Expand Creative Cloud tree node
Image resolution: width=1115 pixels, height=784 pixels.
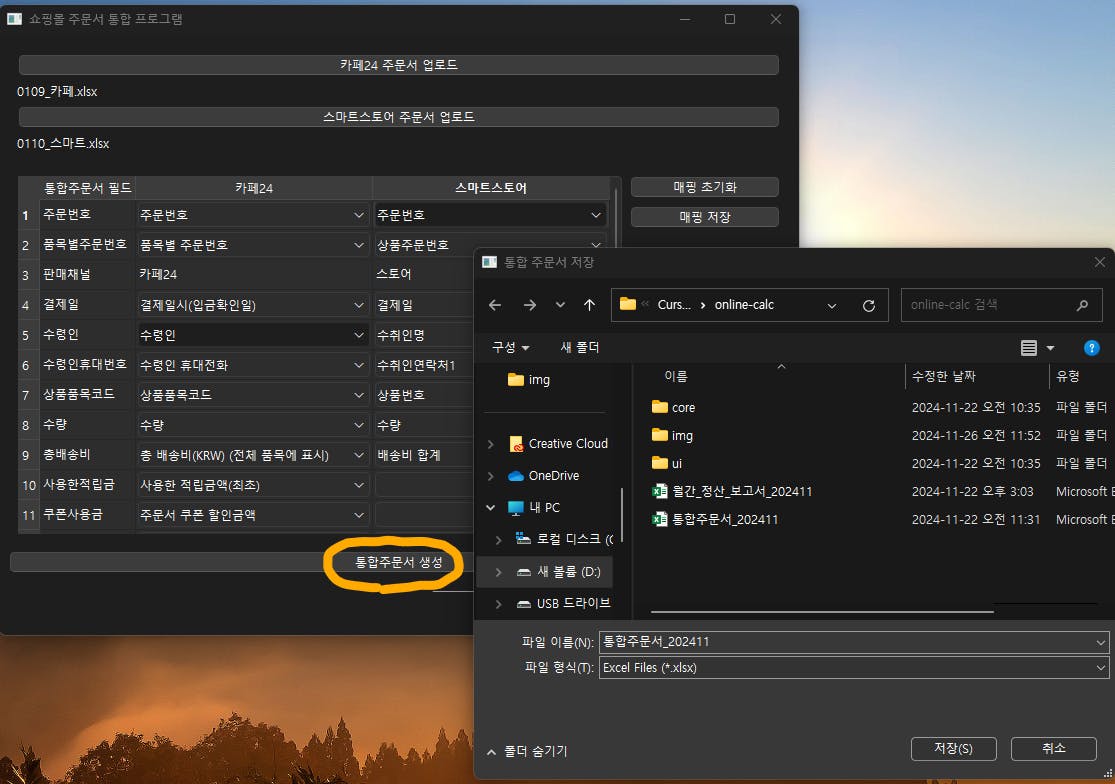[491, 444]
